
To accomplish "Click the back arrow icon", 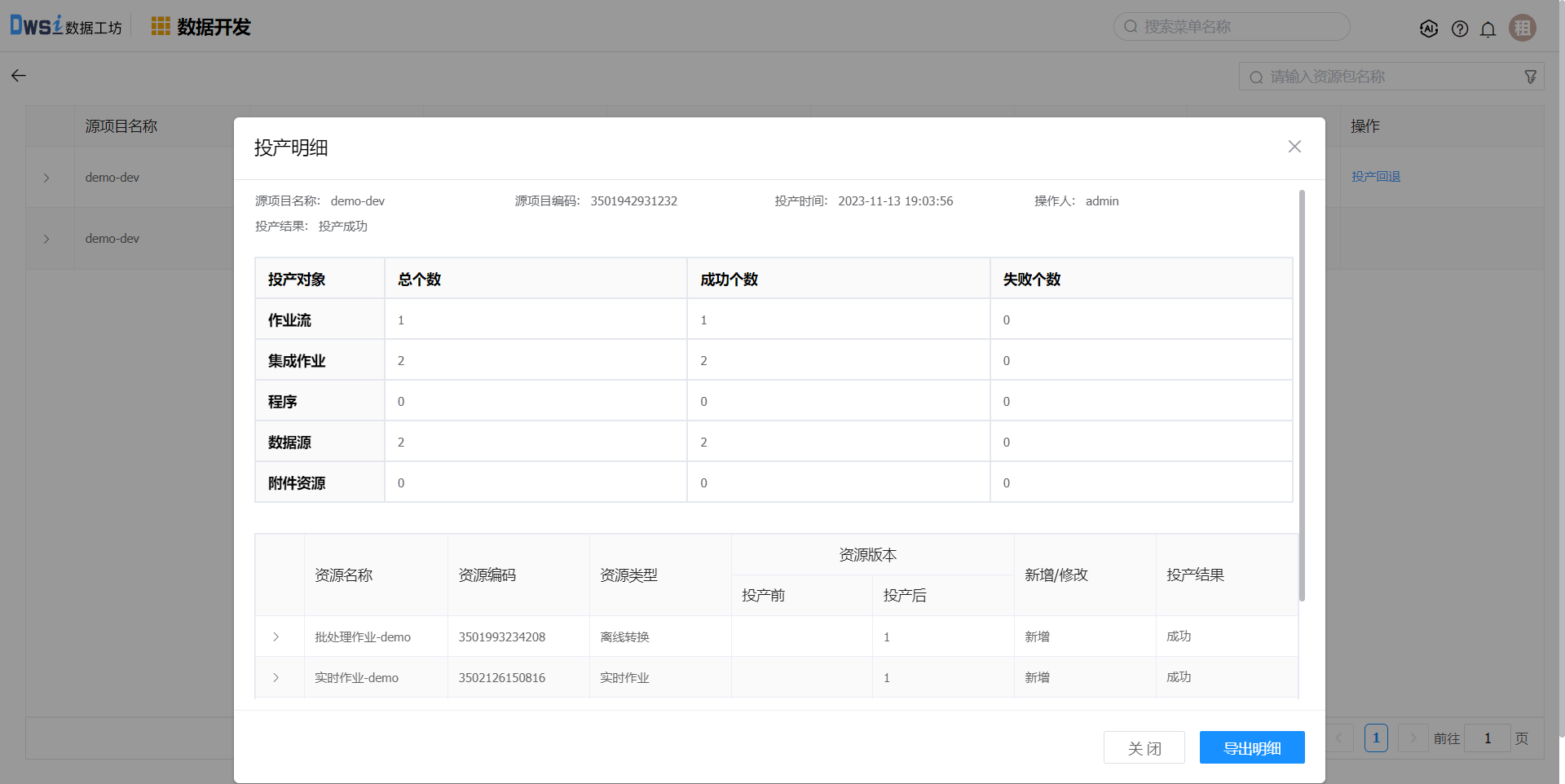I will [19, 76].
